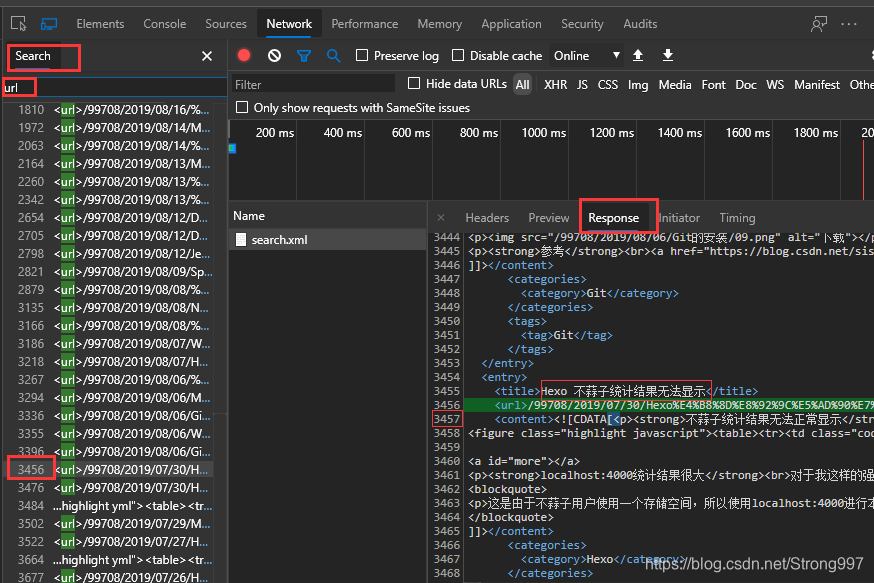Viewport: 874px width, 583px height.
Task: Click response line number 3457
Action: [x=447, y=419]
